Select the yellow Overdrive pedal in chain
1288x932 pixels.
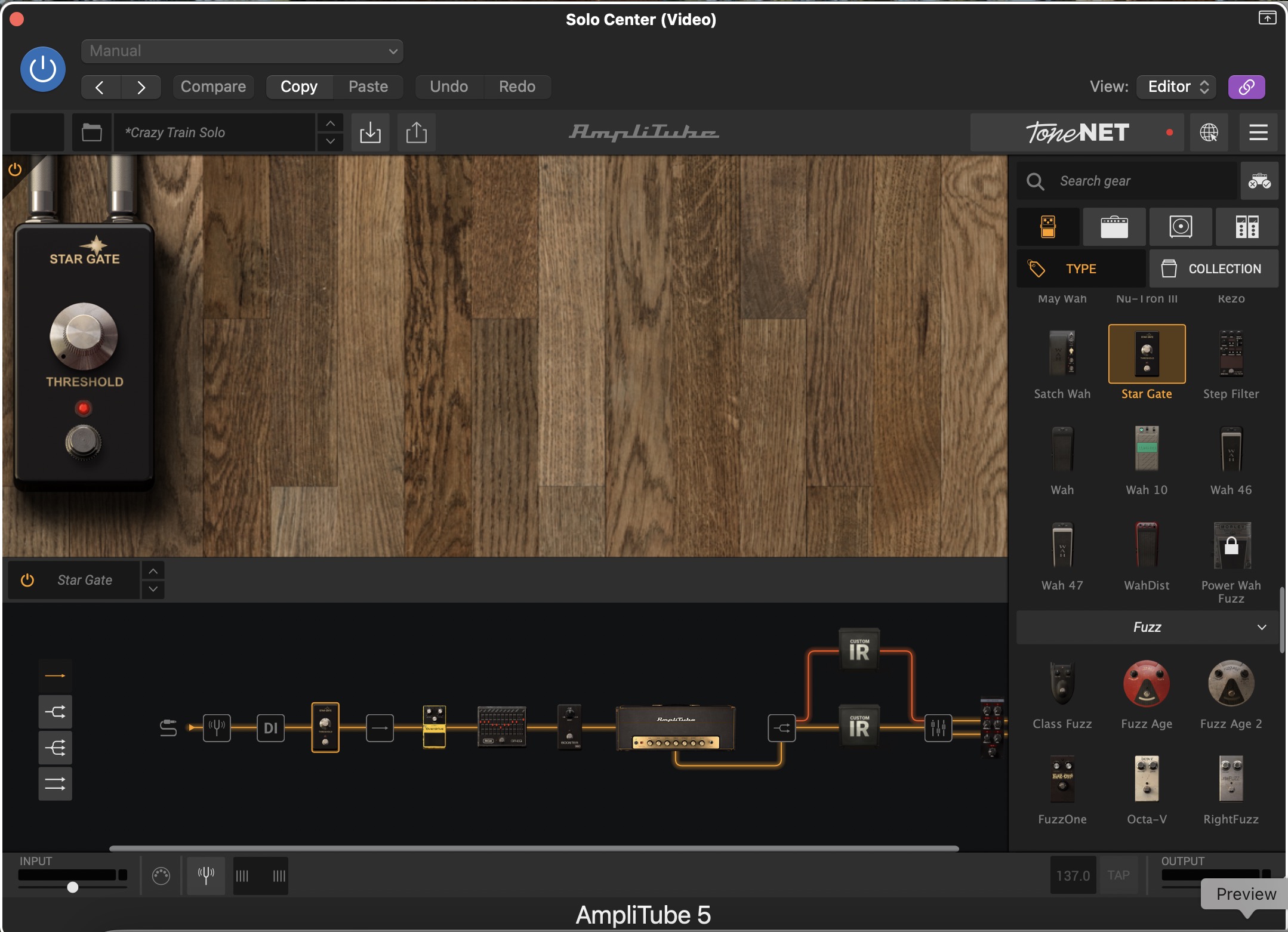coord(434,726)
